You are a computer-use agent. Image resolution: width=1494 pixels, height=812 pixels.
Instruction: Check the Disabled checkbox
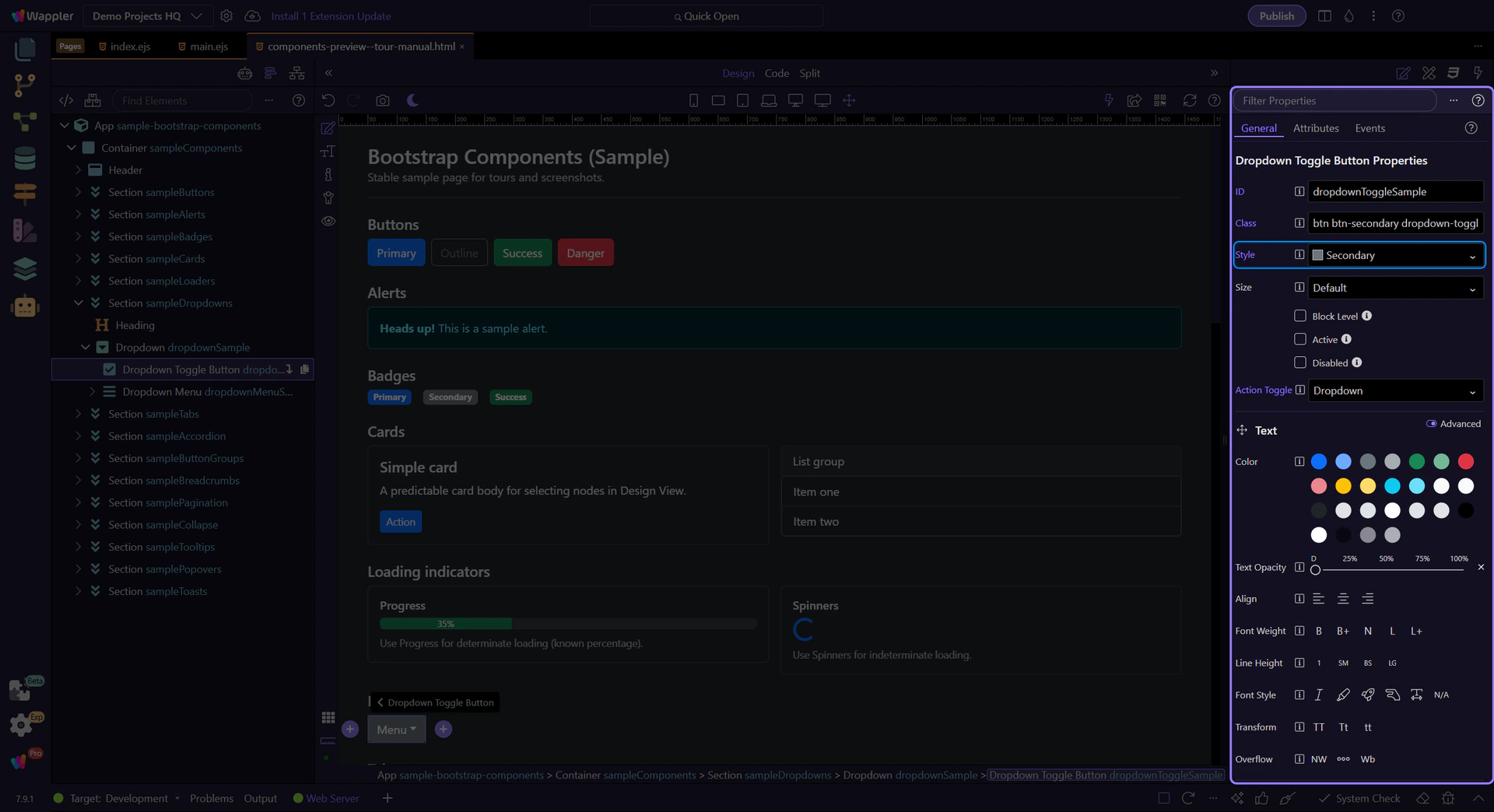(1300, 362)
